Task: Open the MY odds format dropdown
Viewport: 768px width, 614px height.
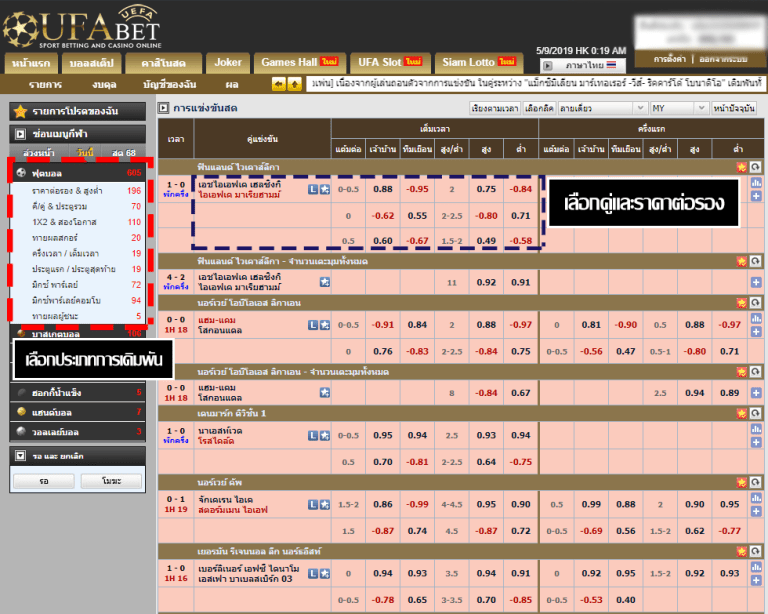Action: tap(679, 108)
